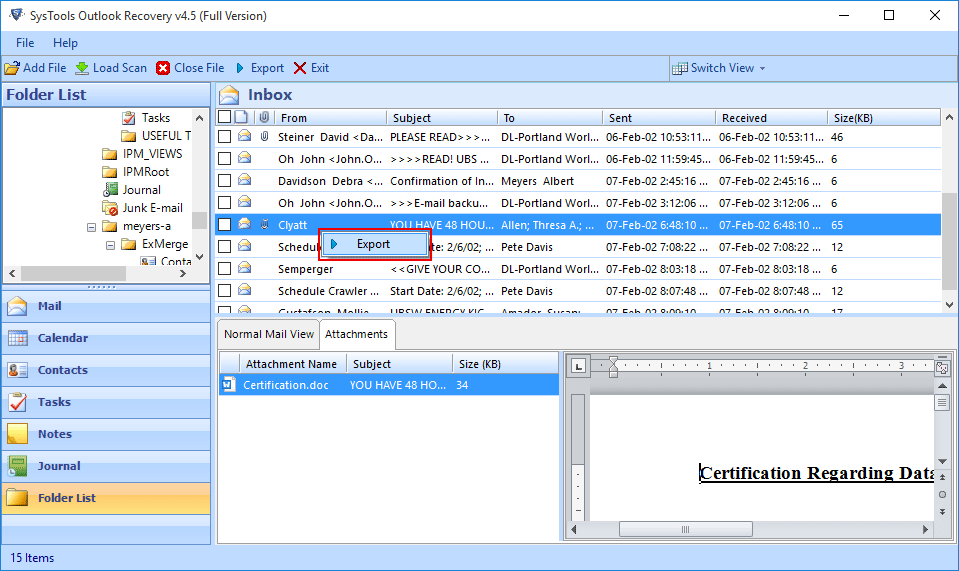The height and width of the screenshot is (571, 959).
Task: Click folder tree scroll up arrow
Action: pos(199,117)
